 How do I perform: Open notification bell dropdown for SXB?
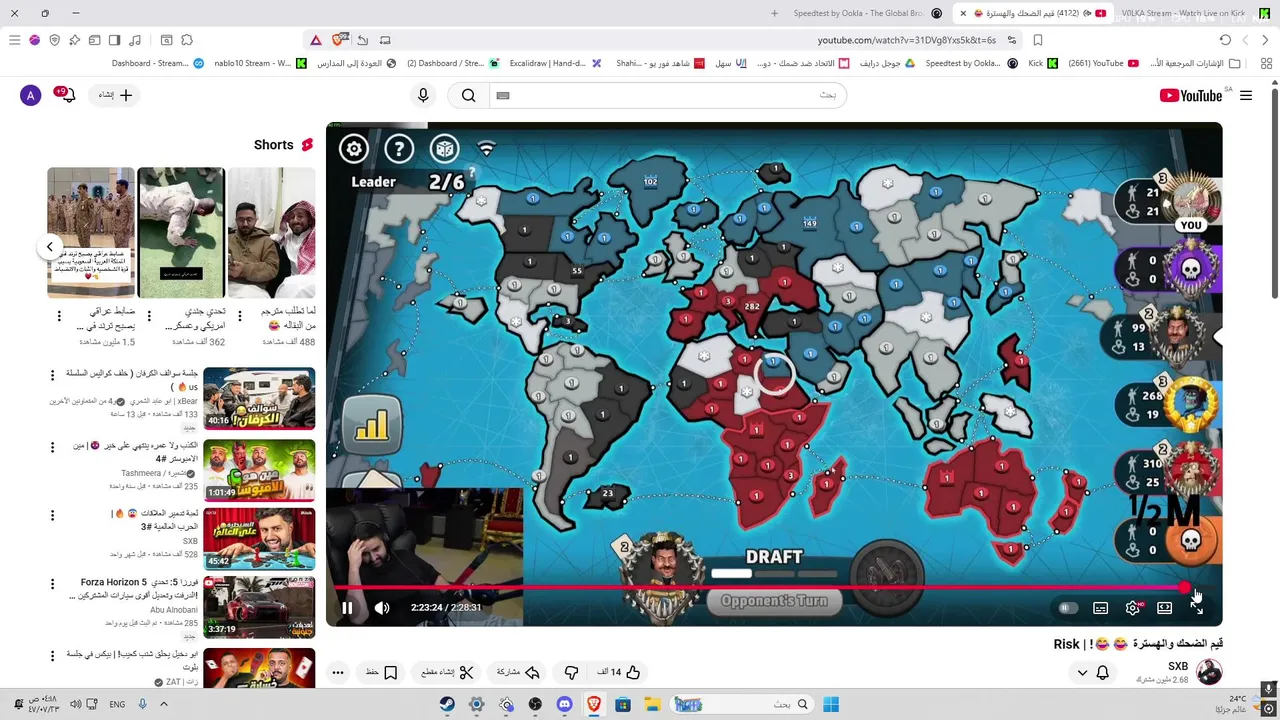click(1092, 673)
